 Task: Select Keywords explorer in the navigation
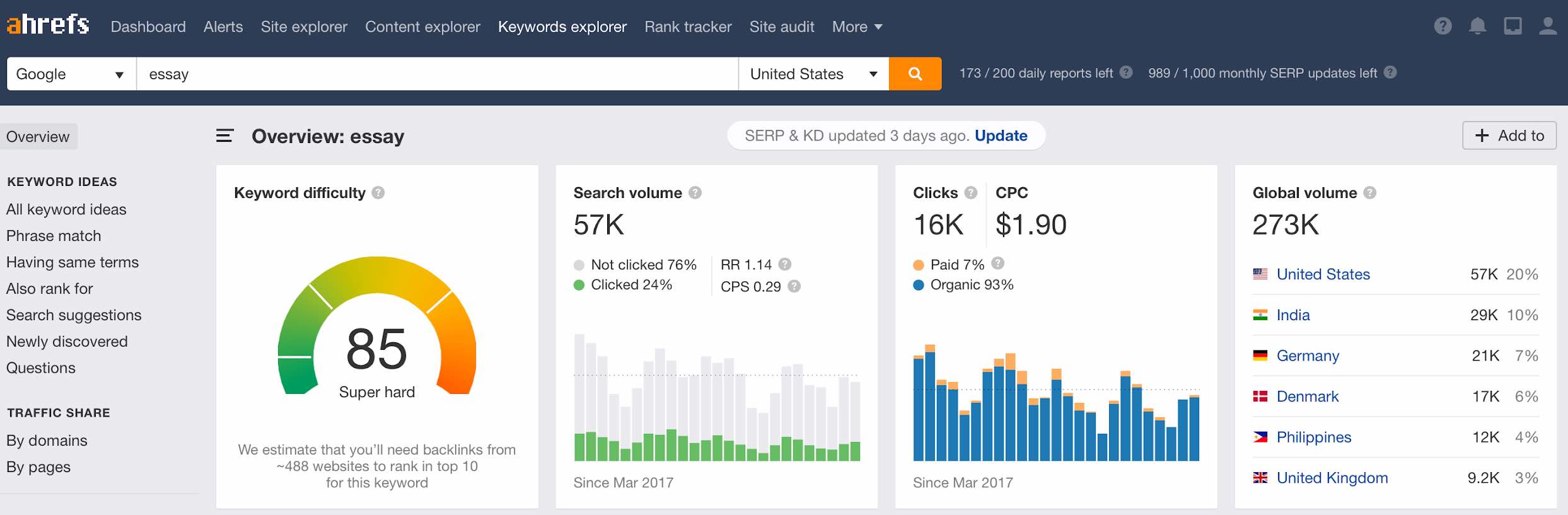562,26
